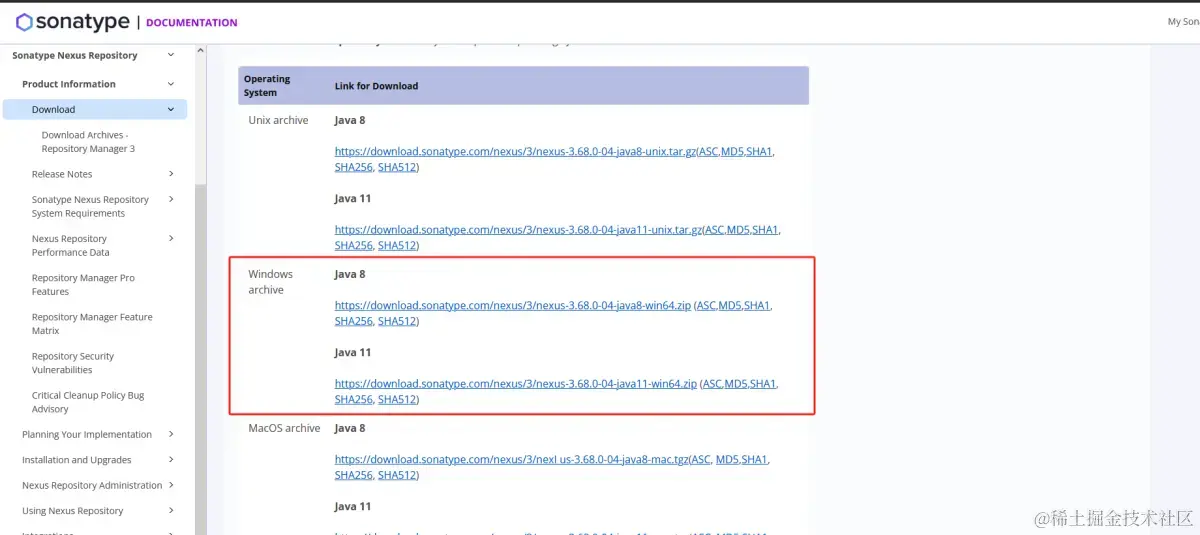Open SHA512 checksum for java8-unix archive

(x=397, y=168)
